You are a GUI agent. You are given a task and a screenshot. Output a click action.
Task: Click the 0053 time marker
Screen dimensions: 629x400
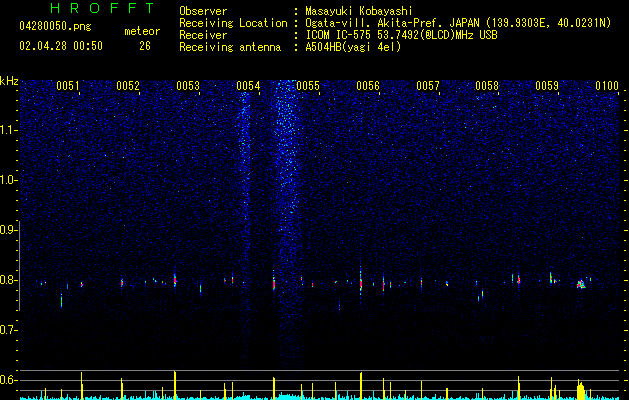coord(188,86)
